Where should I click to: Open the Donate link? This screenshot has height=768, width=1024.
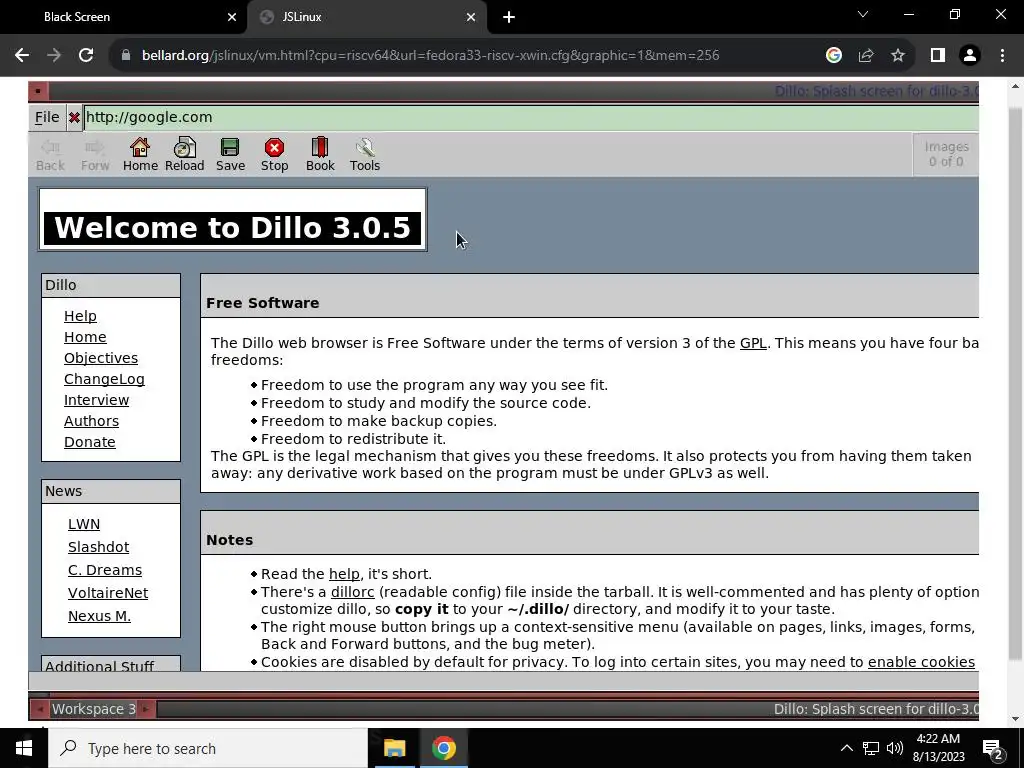(89, 442)
